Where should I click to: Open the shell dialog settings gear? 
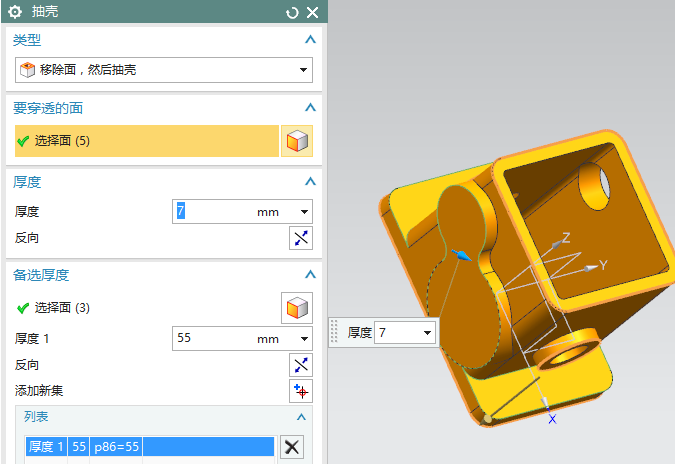click(x=15, y=12)
